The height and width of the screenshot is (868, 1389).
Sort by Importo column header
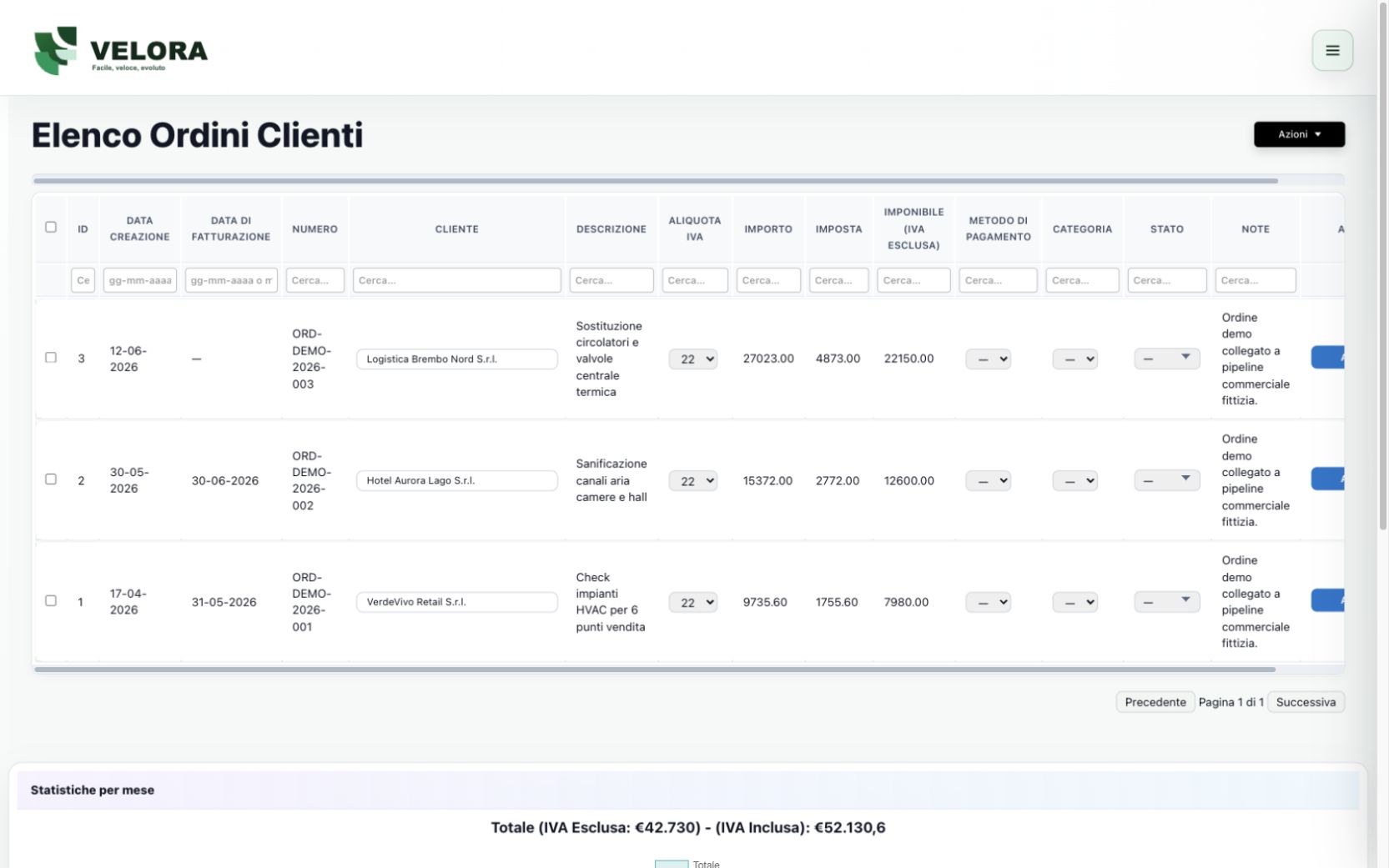pos(768,228)
